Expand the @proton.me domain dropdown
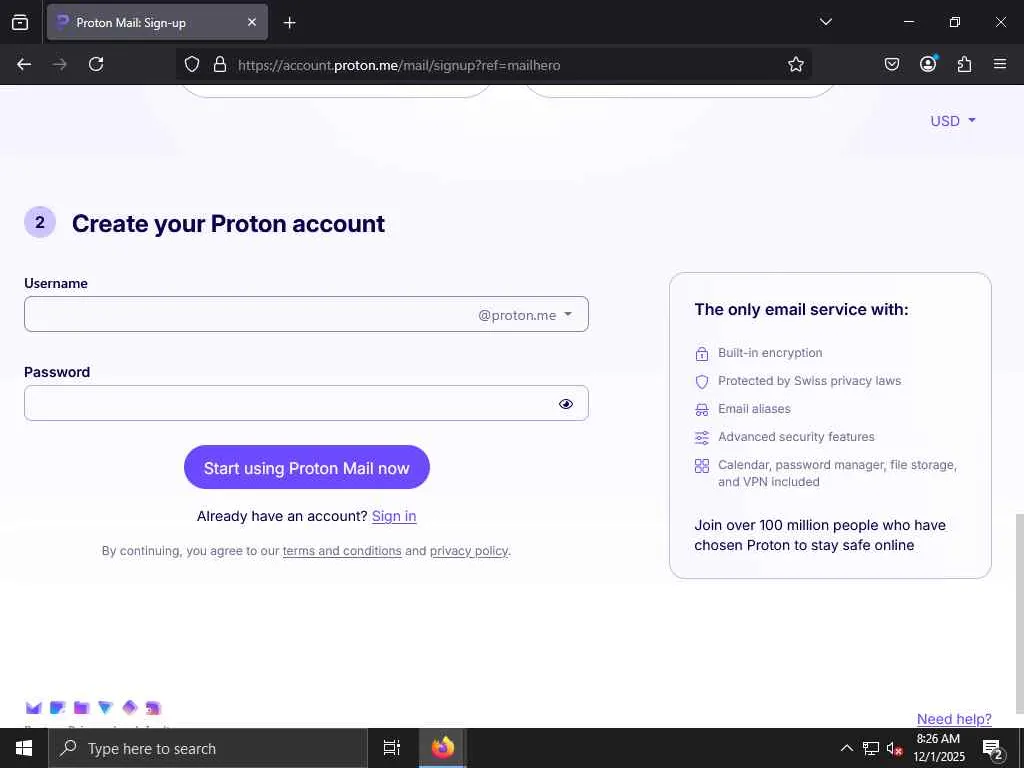 [x=526, y=315]
